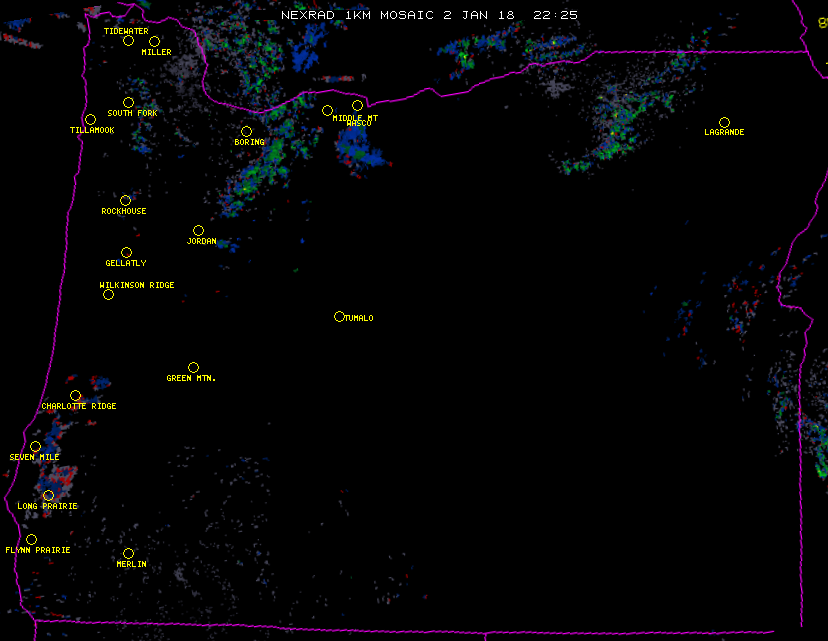Click the Boring station circle marker

coord(246,132)
